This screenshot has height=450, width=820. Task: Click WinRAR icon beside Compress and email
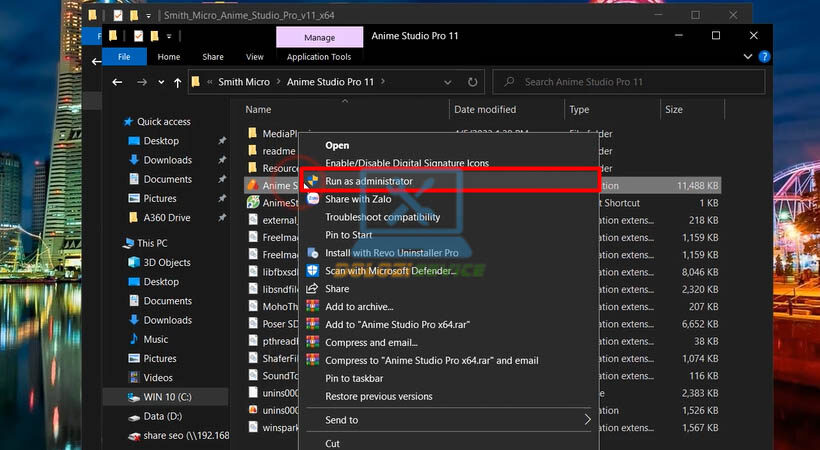pyautogui.click(x=313, y=343)
